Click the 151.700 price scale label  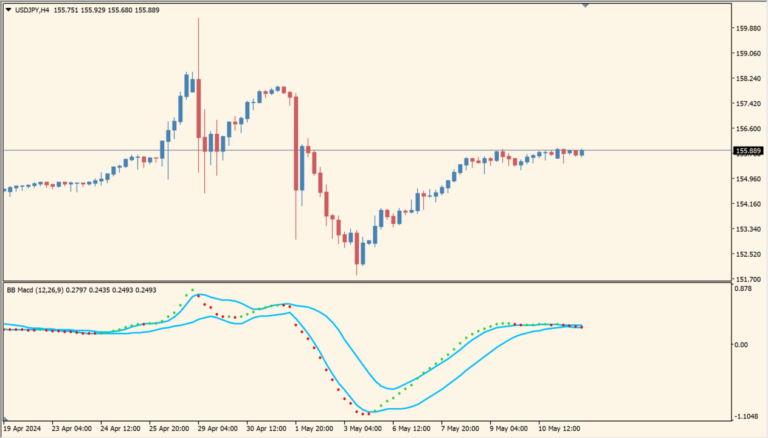pyautogui.click(x=748, y=279)
